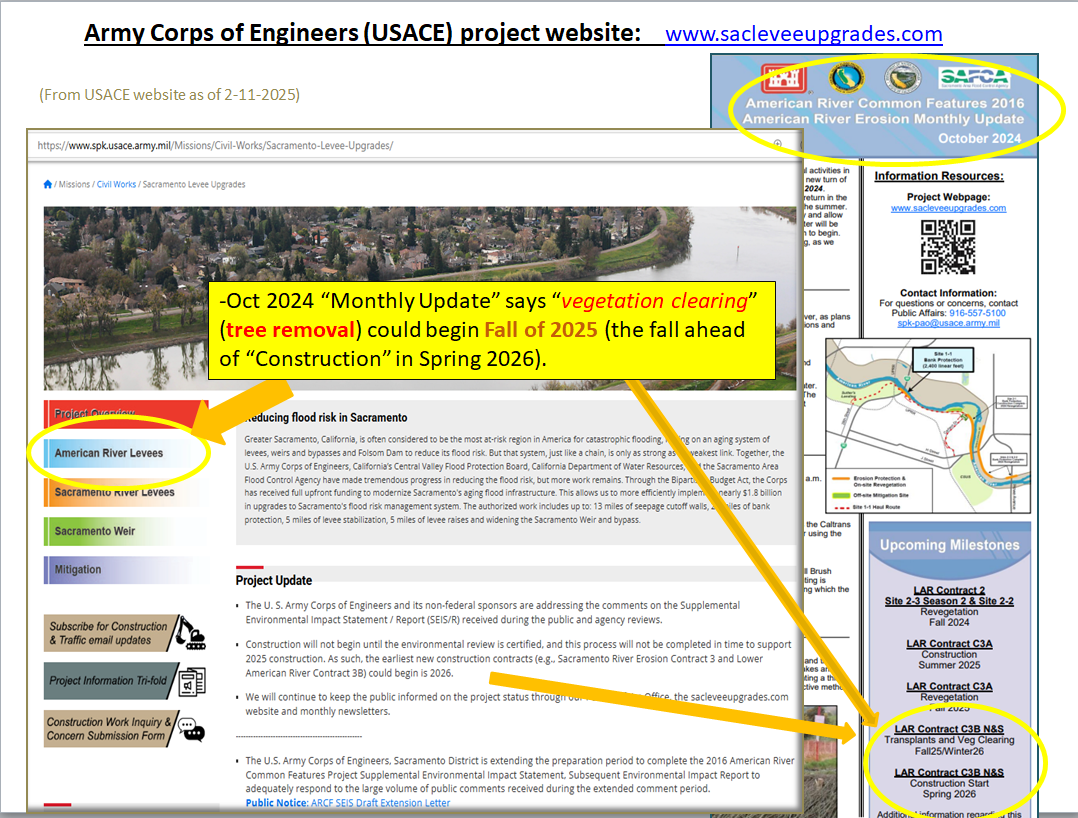Open the newsletter Project Webpage sacleveeupgrades link
This screenshot has width=1078, height=818.
(948, 208)
